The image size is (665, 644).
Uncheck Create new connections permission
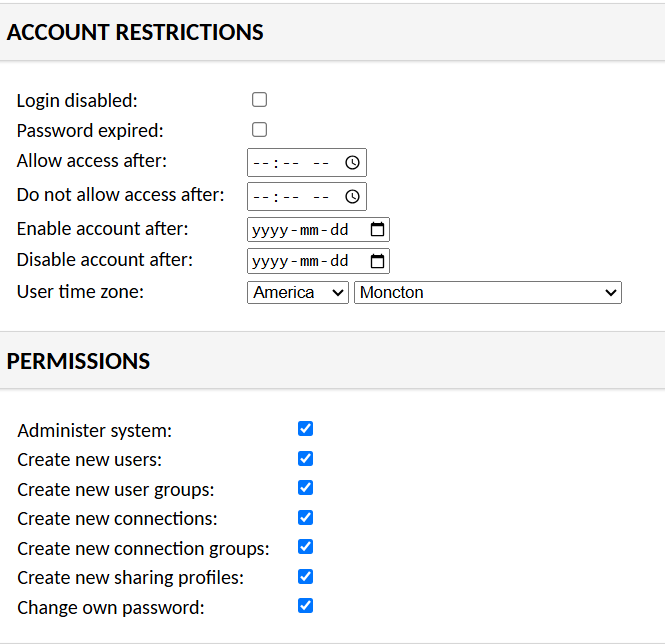tap(306, 518)
